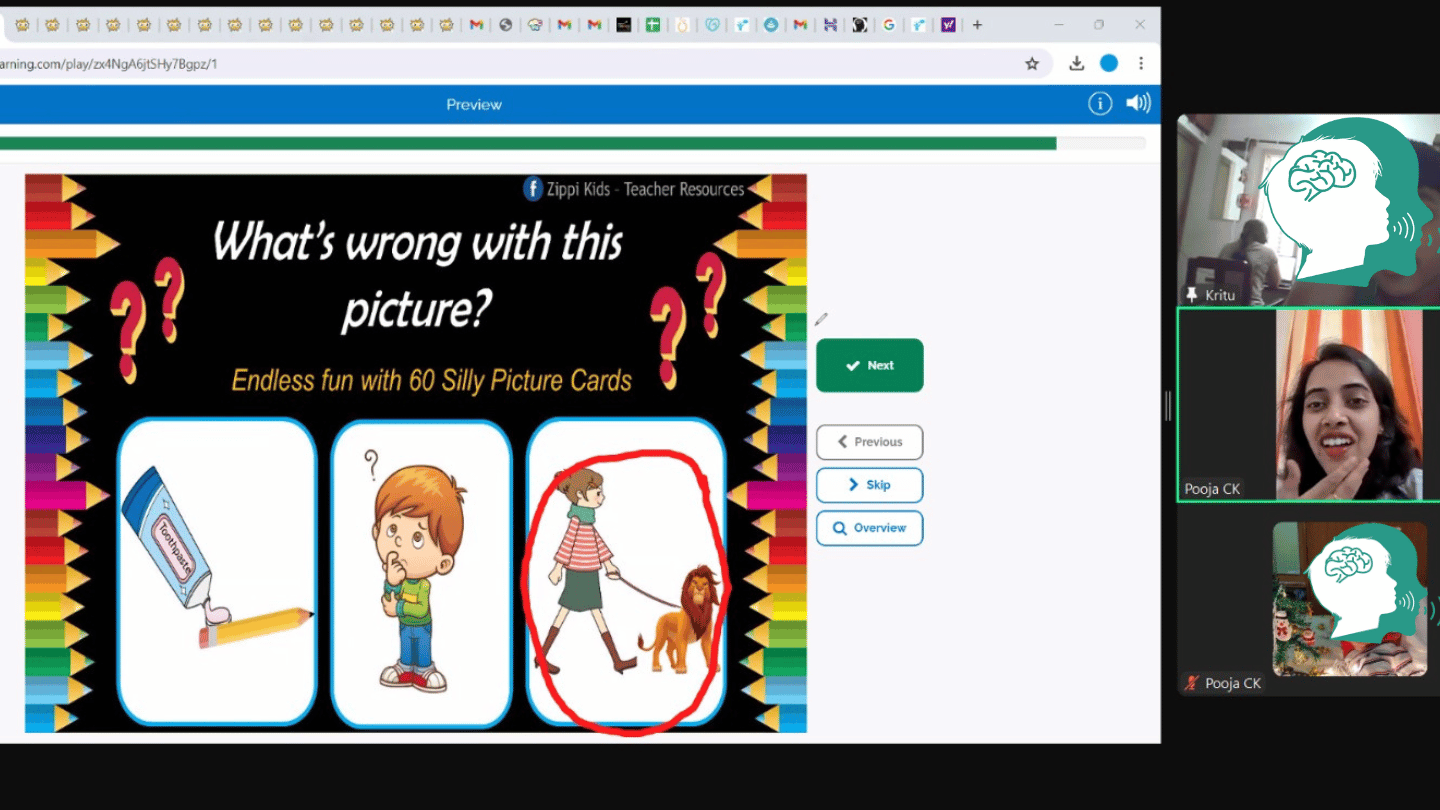1440x810 pixels.
Task: Open the browser downloads icon
Action: tap(1076, 64)
